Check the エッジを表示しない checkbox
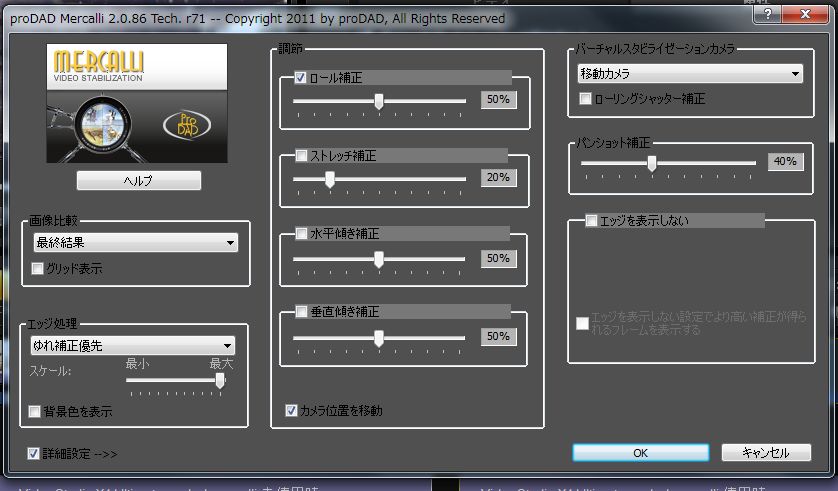Viewport: 838px width, 491px height. point(591,221)
